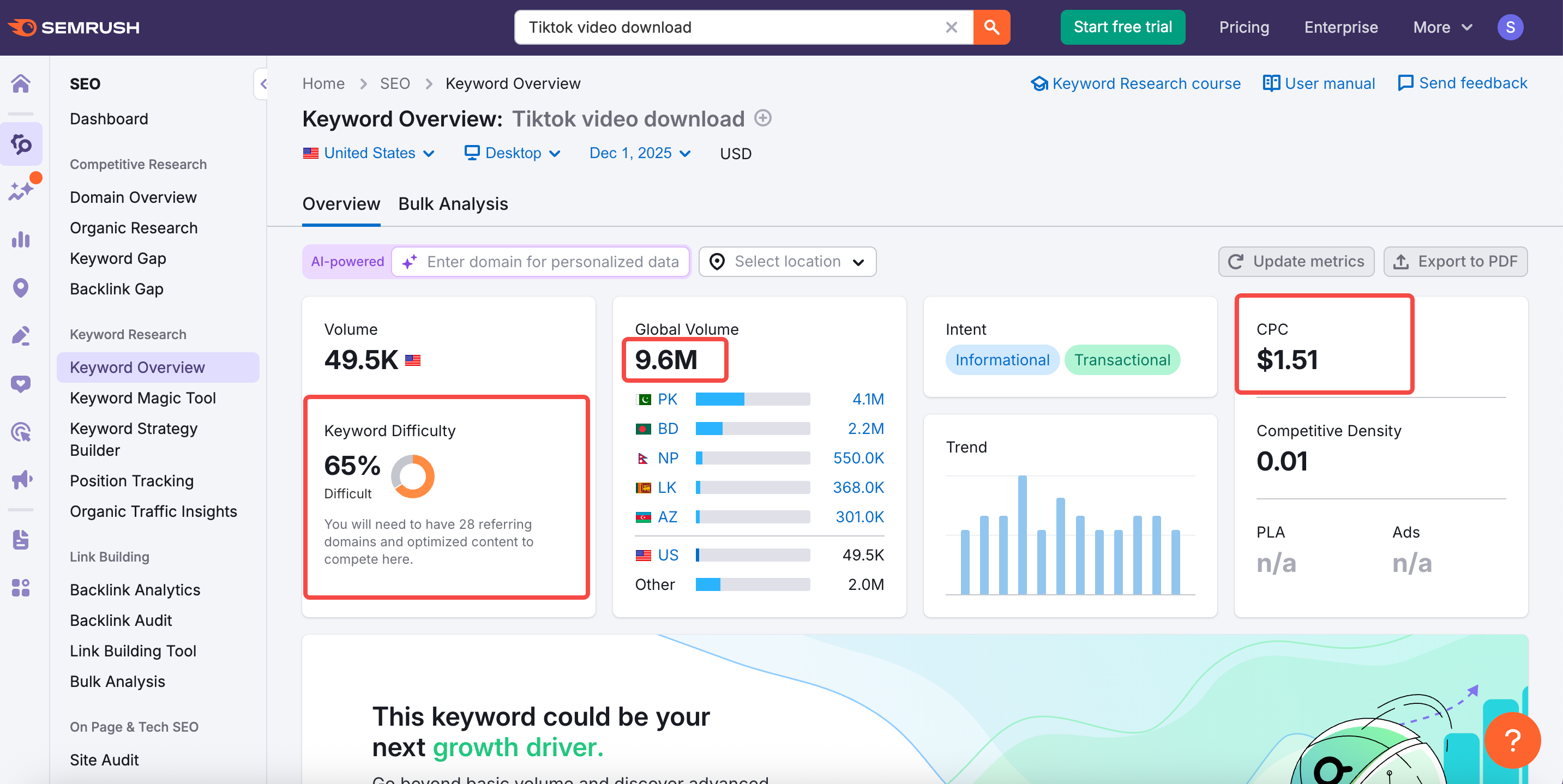Open the bar chart icon in rail
This screenshot has height=784, width=1563.
point(21,240)
